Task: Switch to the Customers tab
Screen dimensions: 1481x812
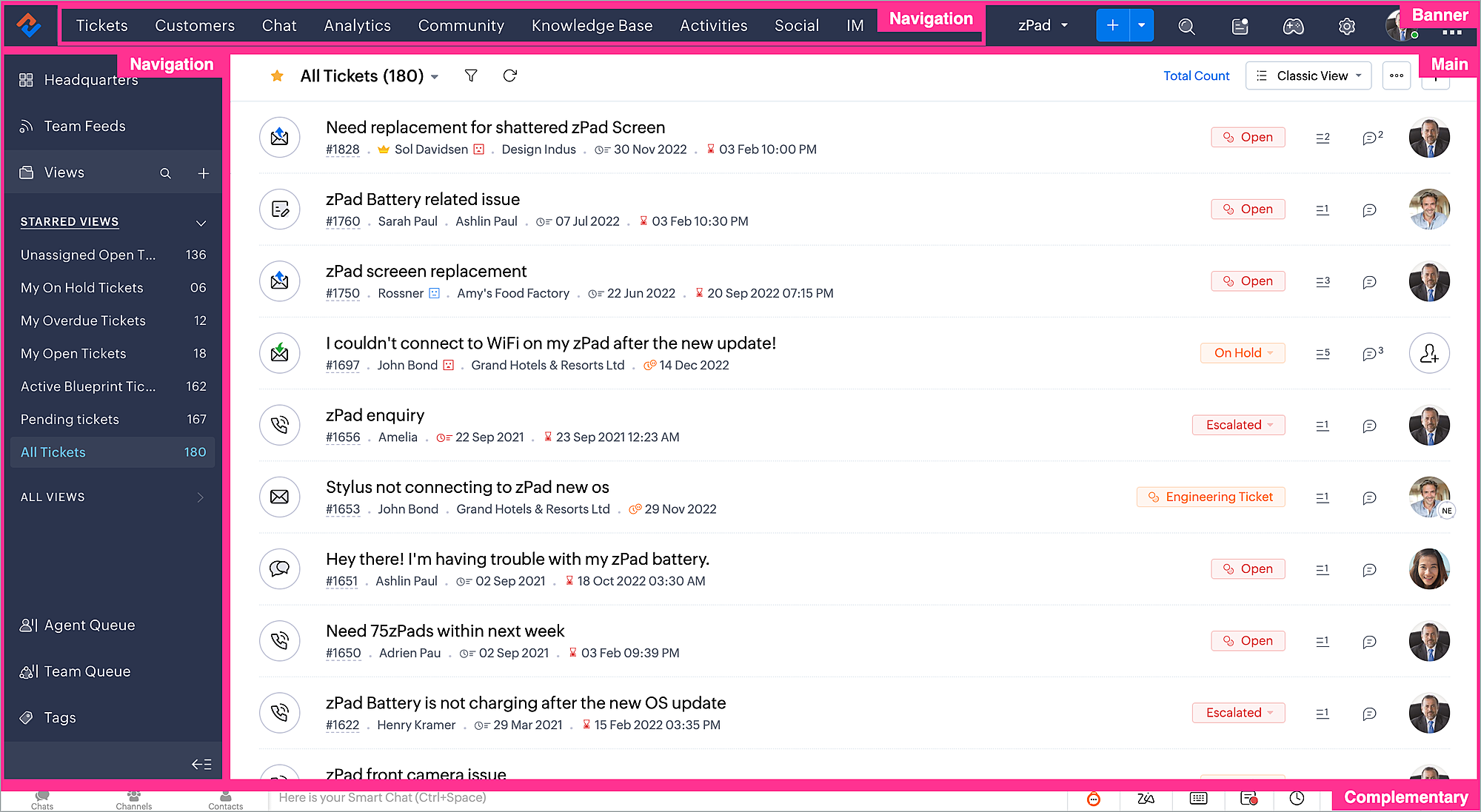Action: (x=195, y=26)
